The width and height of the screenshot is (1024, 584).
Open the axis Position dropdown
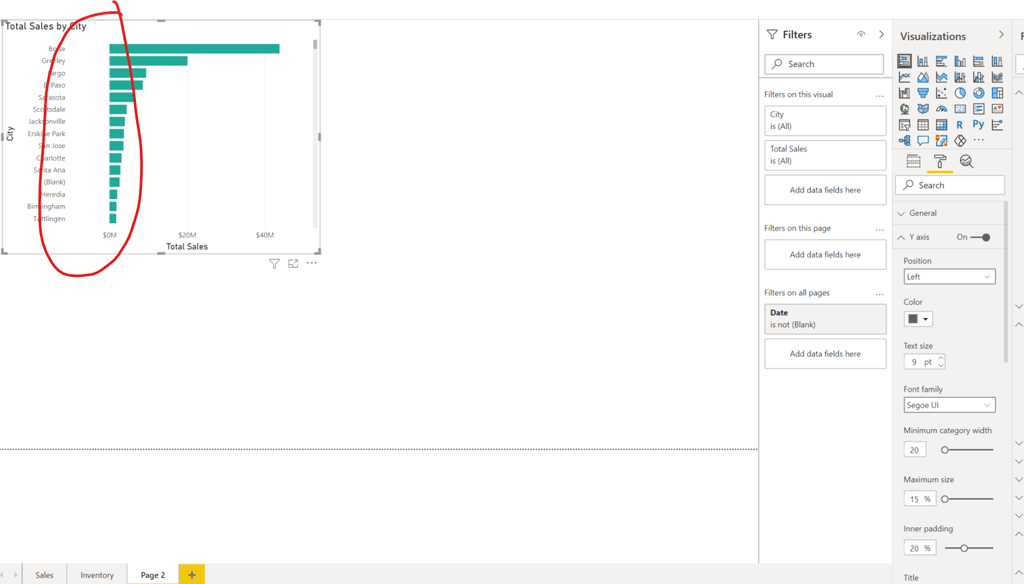[949, 276]
